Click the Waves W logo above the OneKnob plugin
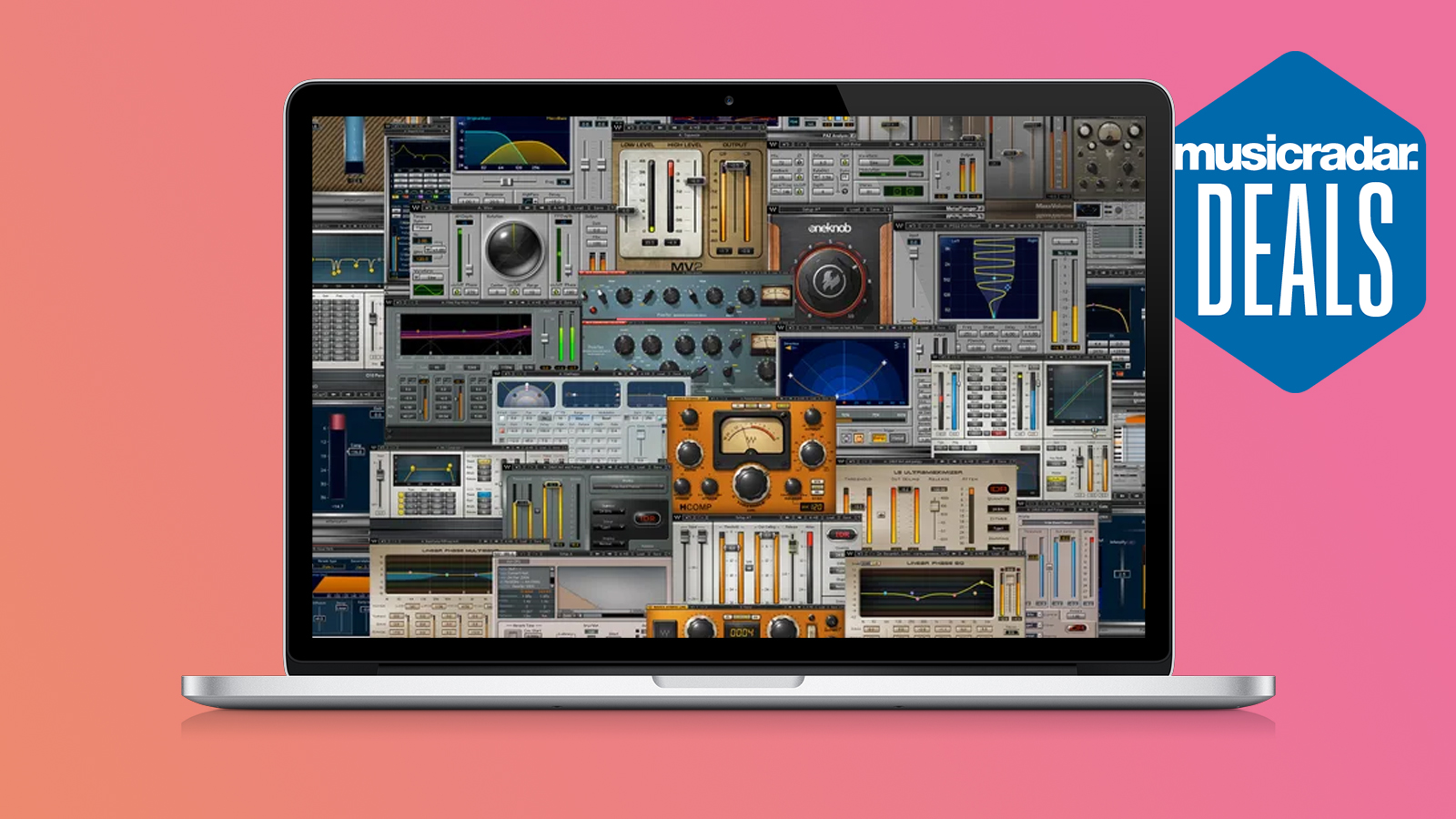 tap(773, 208)
